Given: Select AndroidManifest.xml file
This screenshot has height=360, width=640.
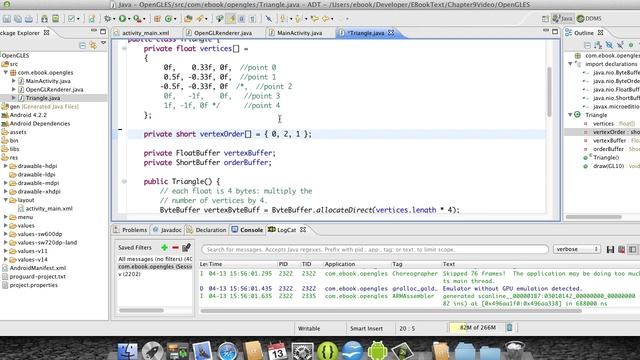Looking at the screenshot, I should coord(38,268).
